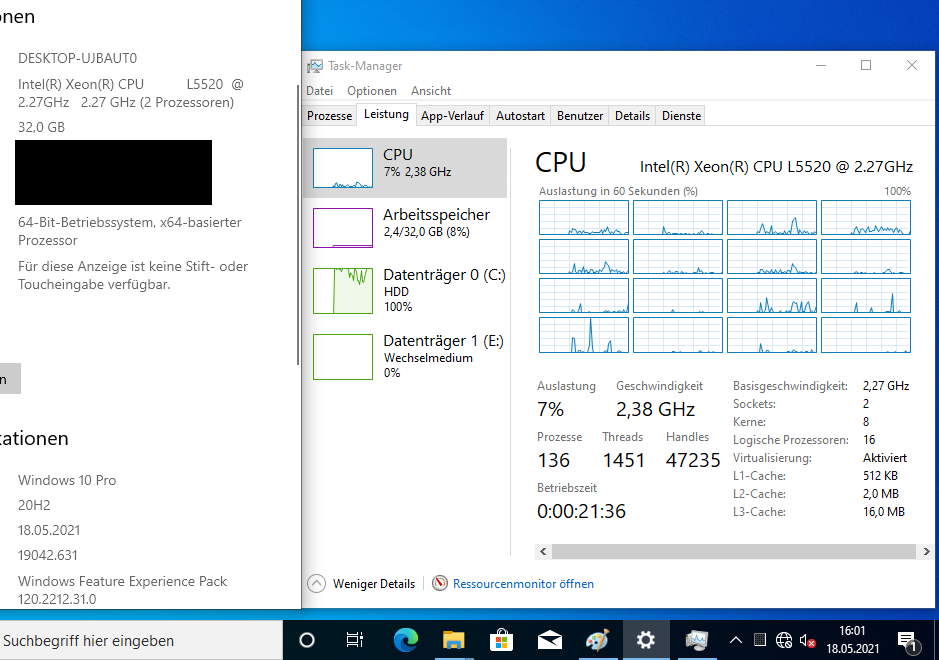Click the Task-Manager title bar icon

[x=314, y=66]
